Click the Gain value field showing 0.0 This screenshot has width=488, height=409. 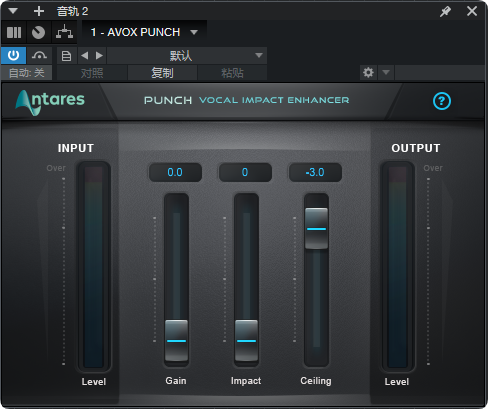point(175,172)
